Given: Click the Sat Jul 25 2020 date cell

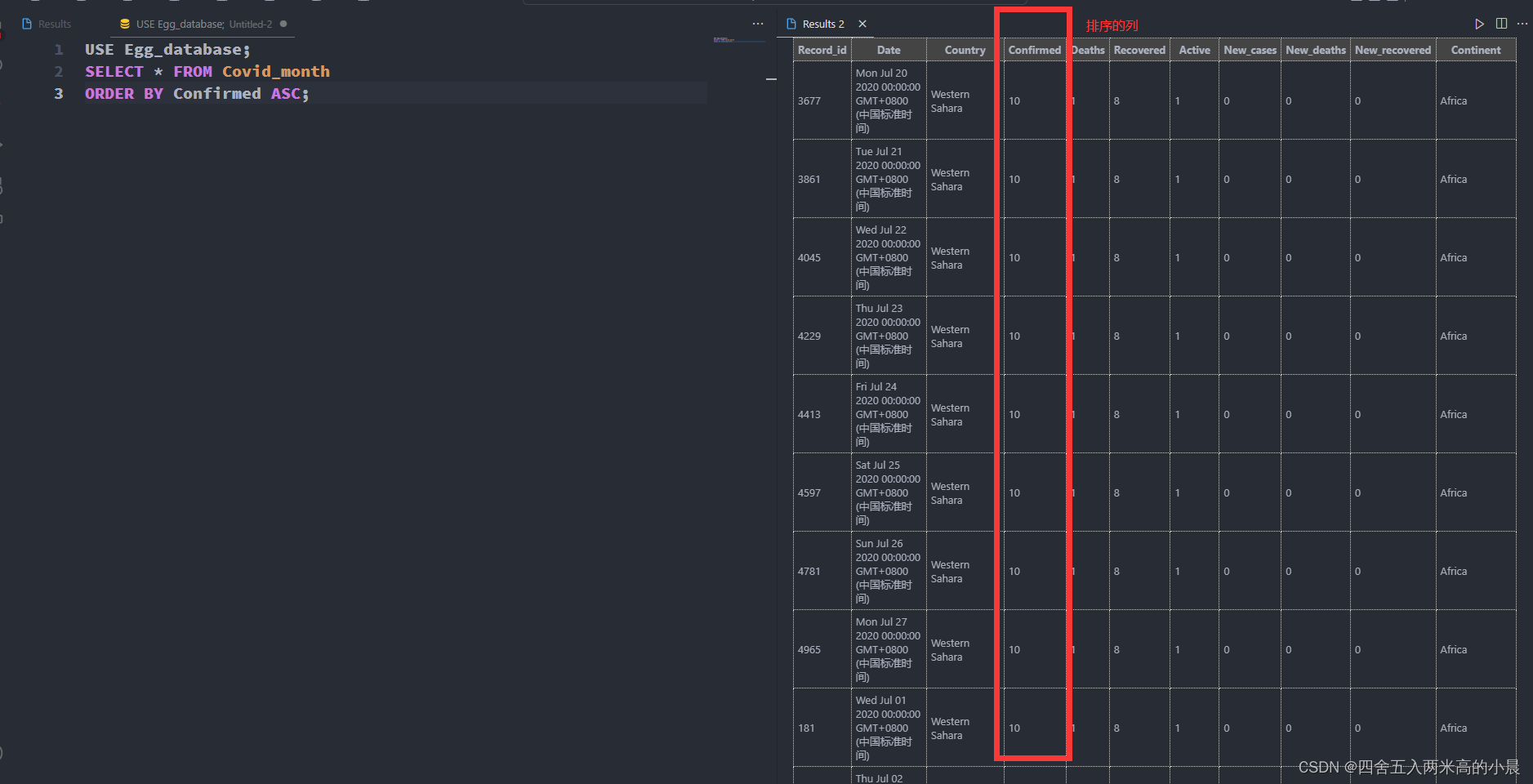Looking at the screenshot, I should [x=889, y=492].
